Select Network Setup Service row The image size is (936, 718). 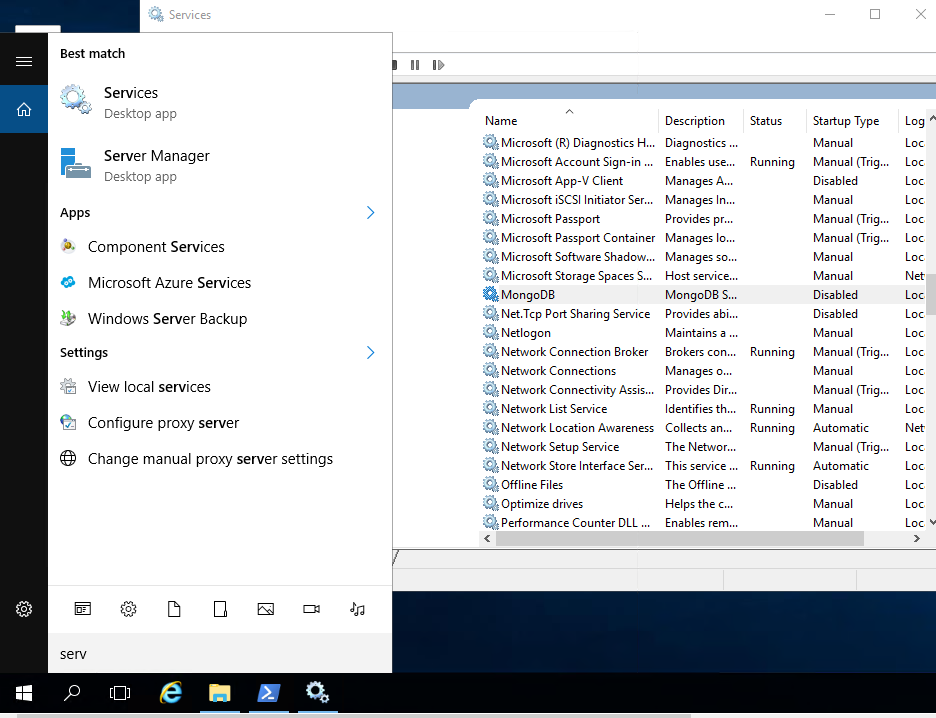(x=703, y=446)
